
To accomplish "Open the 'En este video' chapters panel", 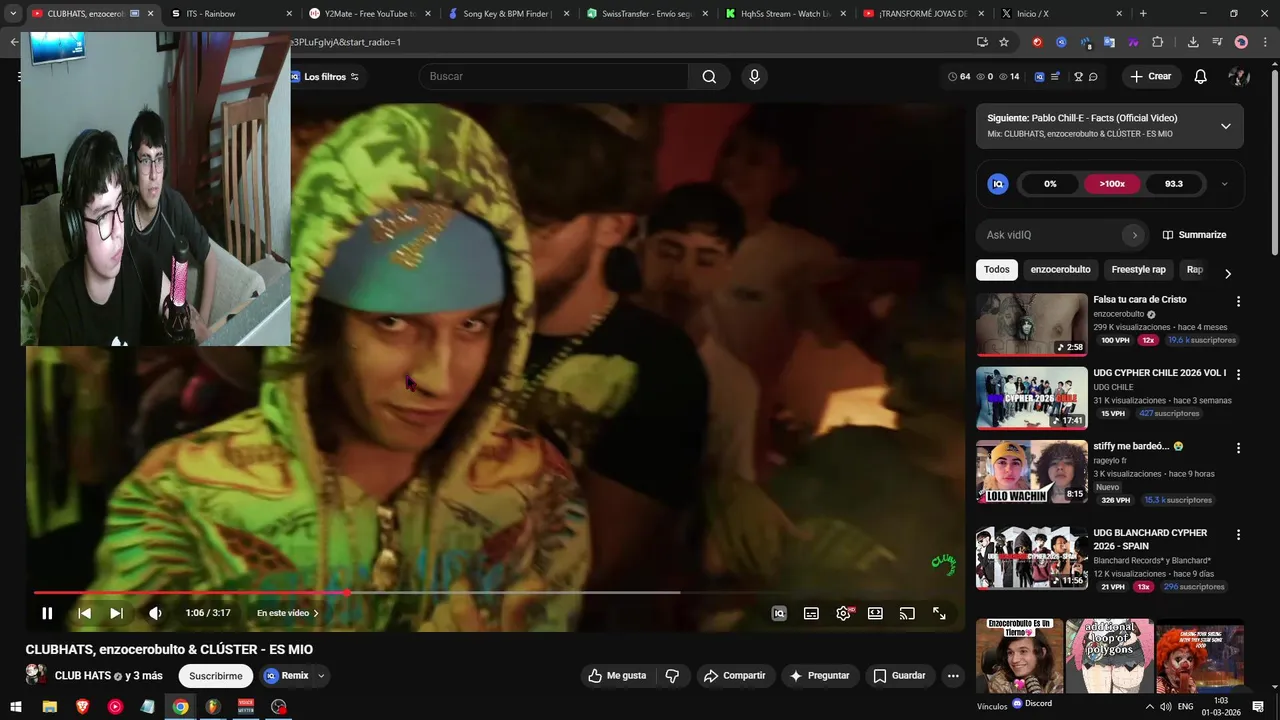I will [x=288, y=613].
